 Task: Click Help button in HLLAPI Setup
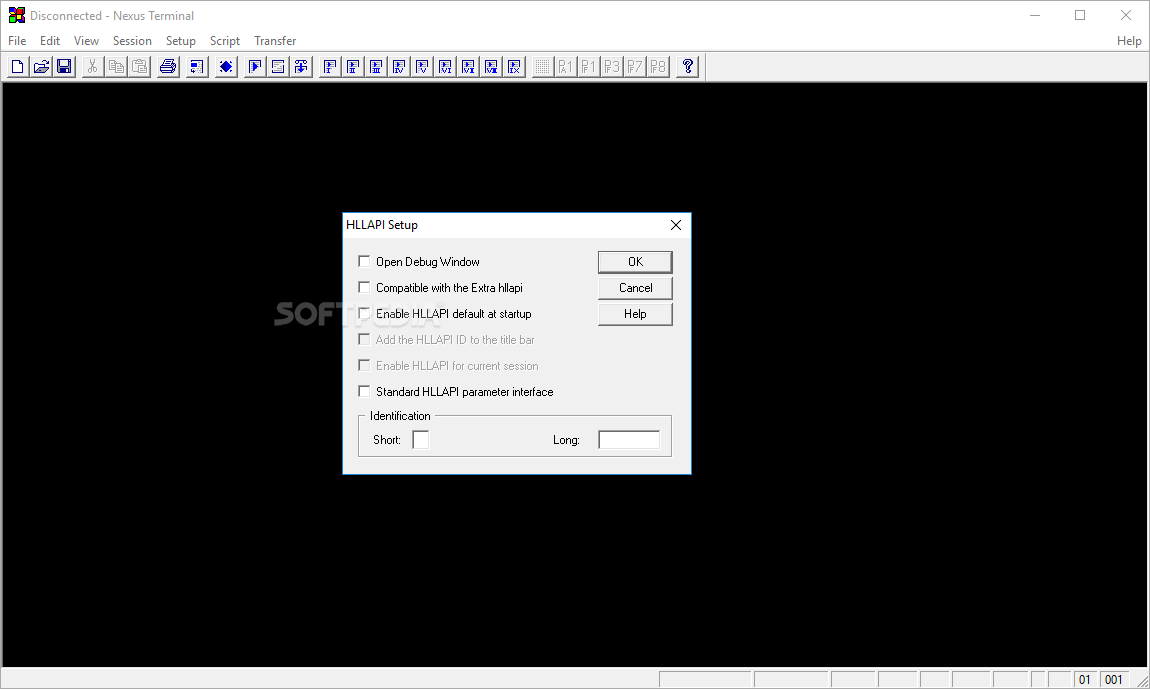(635, 314)
